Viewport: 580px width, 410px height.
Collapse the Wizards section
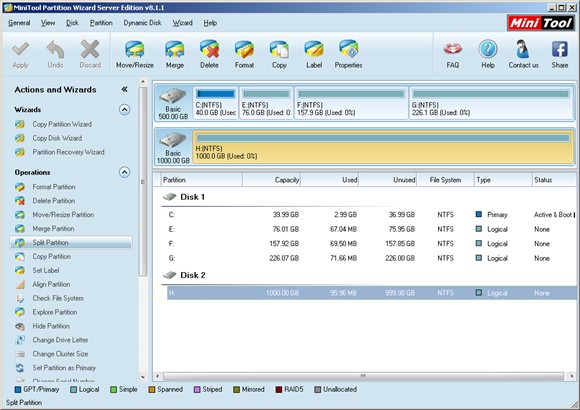pyautogui.click(x=124, y=110)
